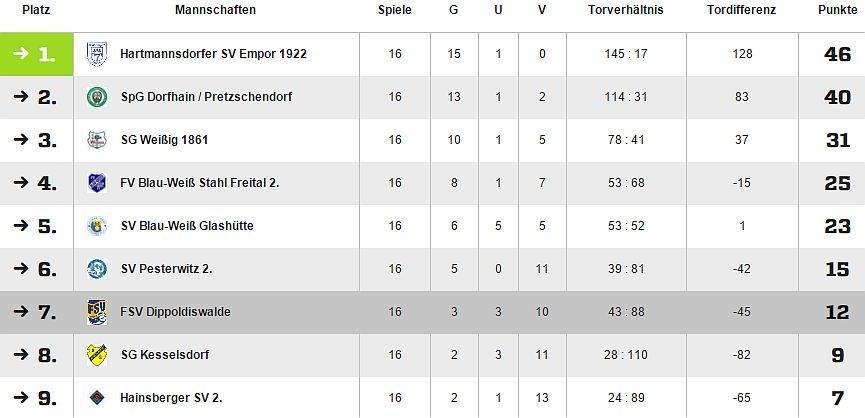Screen dimensions: 865x418
Task: Click the SV Blau-Weiß Glashütte team crest
Action: click(x=96, y=226)
